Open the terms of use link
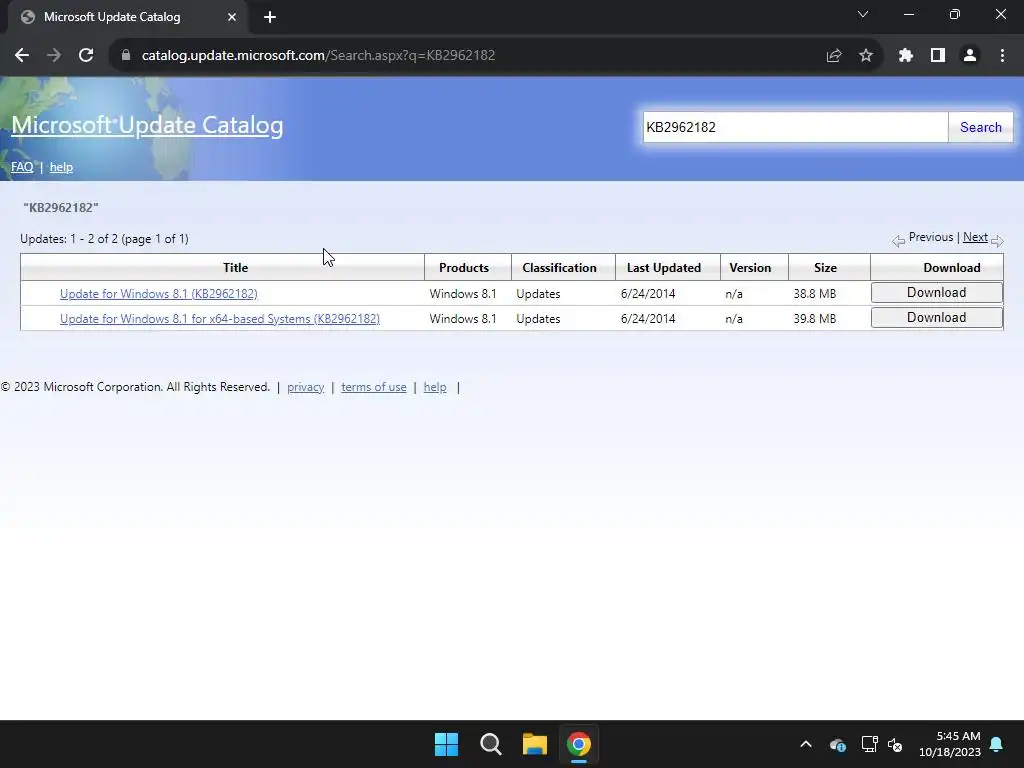Screen dimensions: 1024x768 (x=374, y=387)
